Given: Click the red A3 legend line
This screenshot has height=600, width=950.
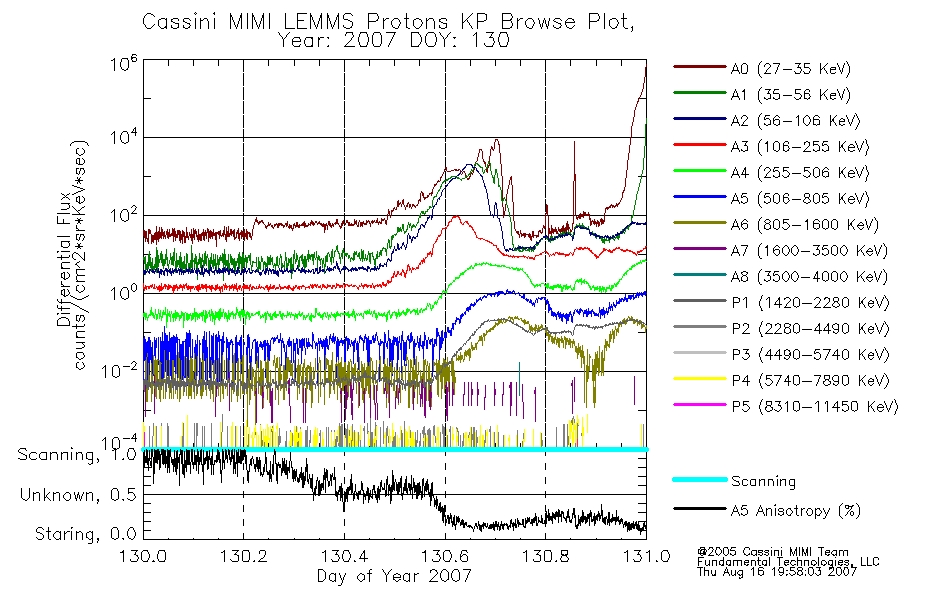Looking at the screenshot, I should pyautogui.click(x=699, y=145).
